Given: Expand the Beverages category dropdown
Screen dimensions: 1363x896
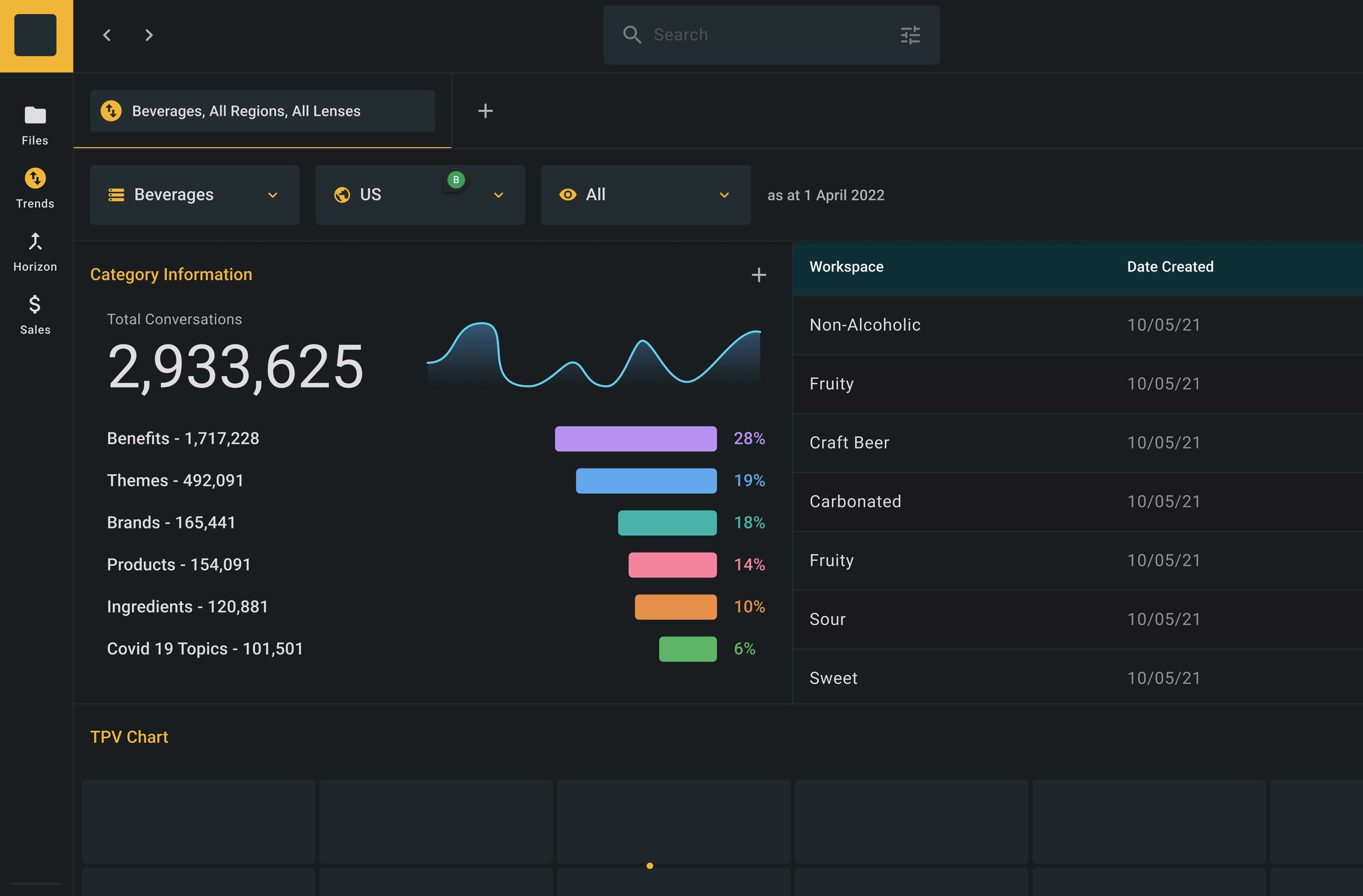Looking at the screenshot, I should [194, 195].
